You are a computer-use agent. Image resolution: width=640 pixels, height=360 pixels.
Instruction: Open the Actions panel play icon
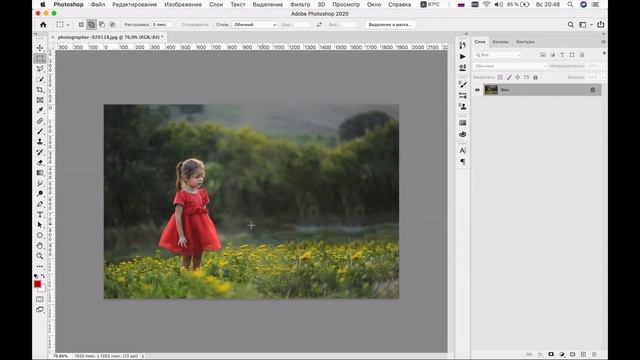coord(462,56)
